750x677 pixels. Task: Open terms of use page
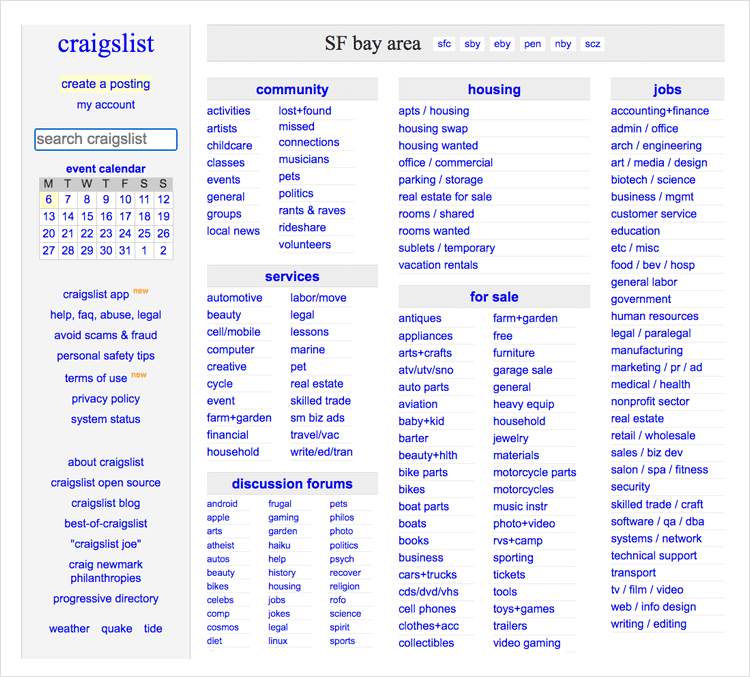96,378
